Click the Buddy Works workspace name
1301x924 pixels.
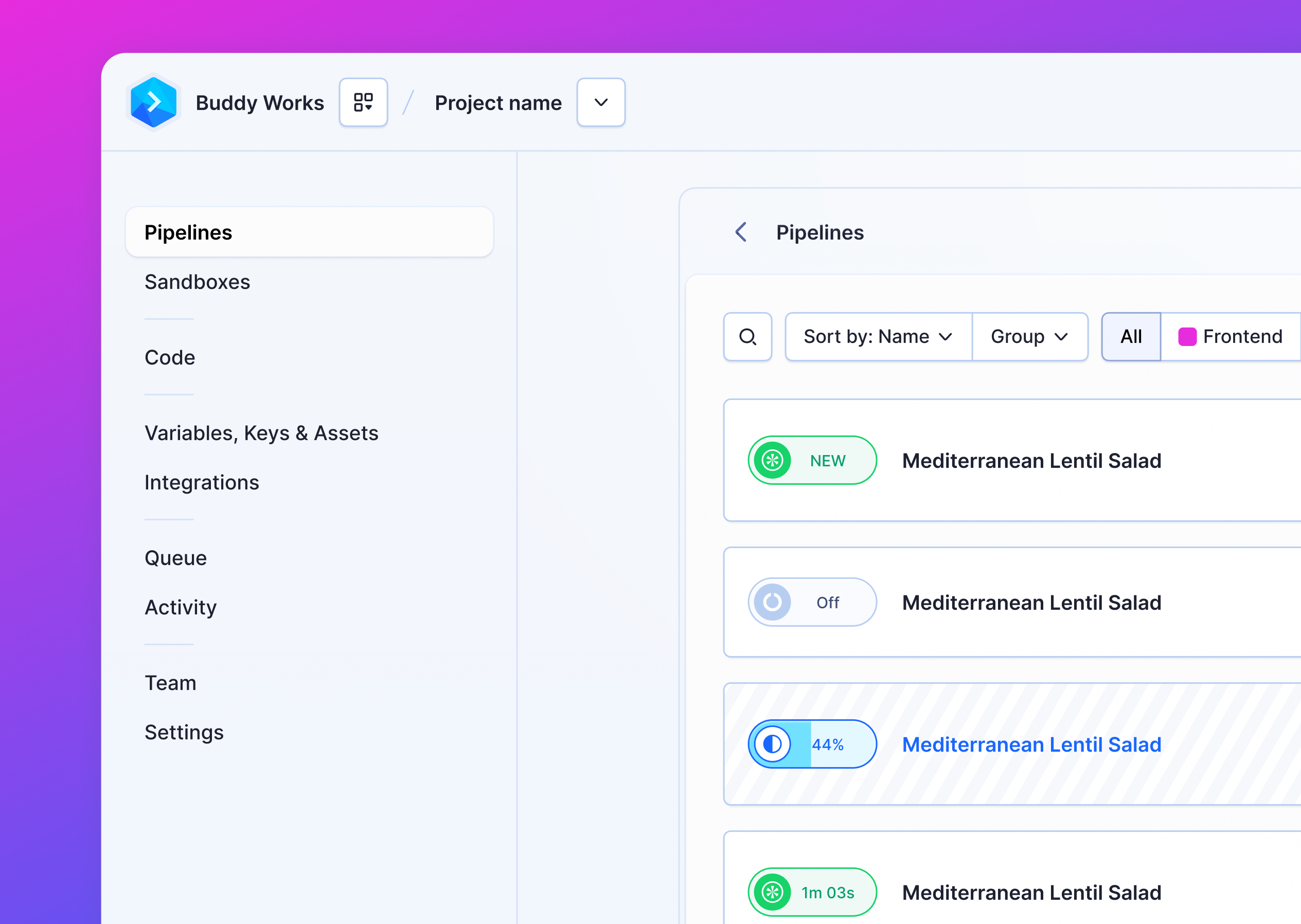[259, 103]
